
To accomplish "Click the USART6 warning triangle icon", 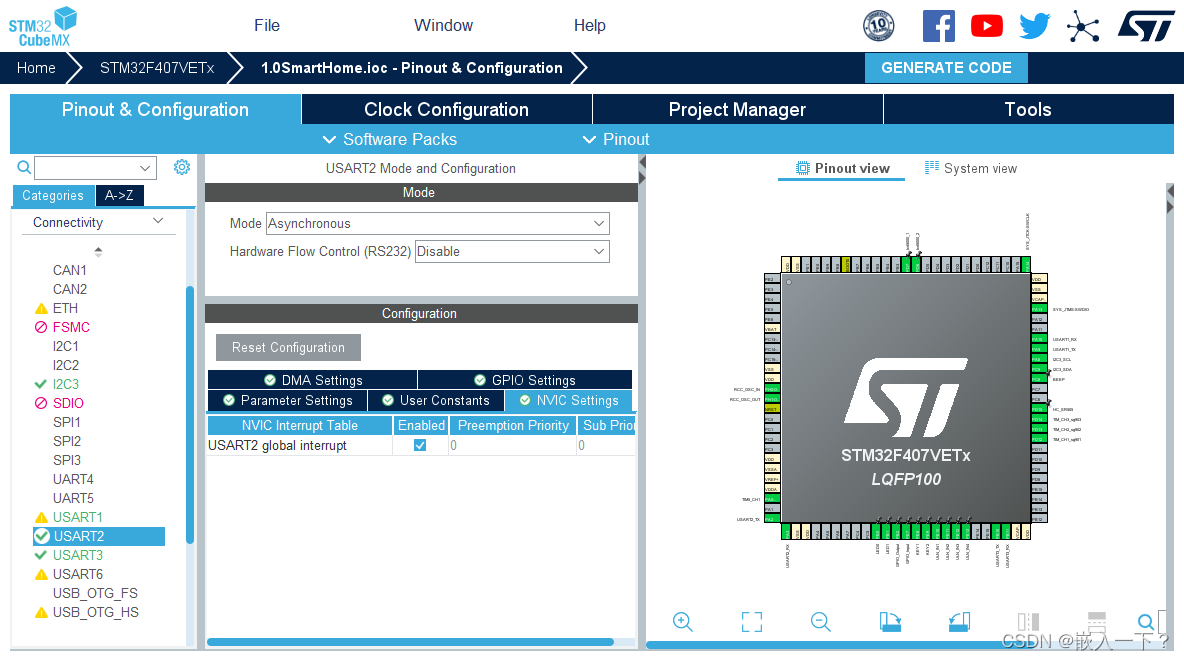I will point(42,575).
